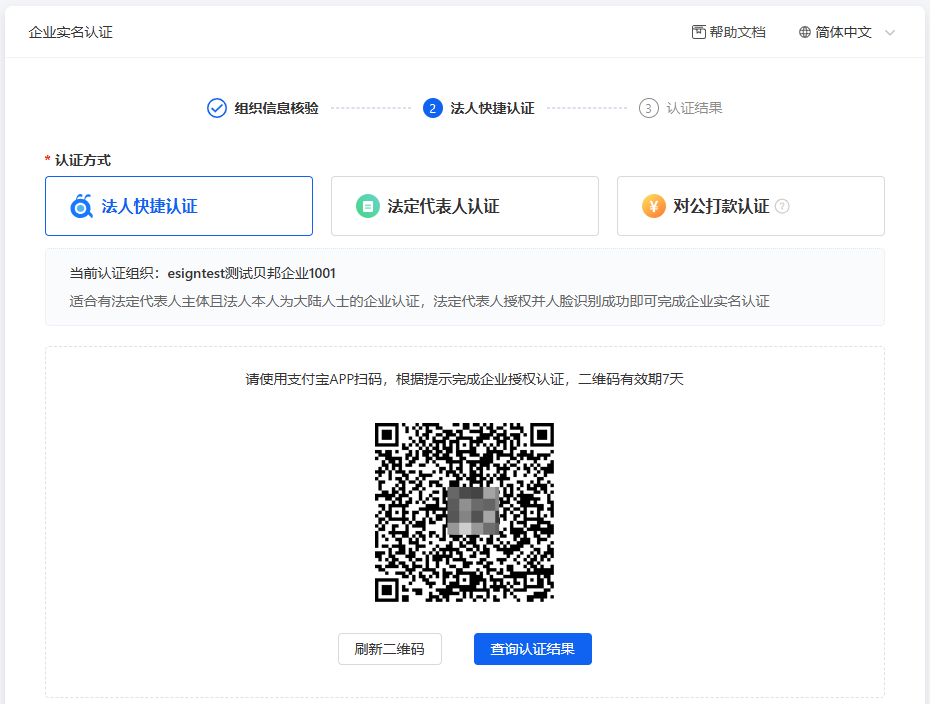This screenshot has height=704, width=930.
Task: Click the globe language icon
Action: (x=805, y=32)
